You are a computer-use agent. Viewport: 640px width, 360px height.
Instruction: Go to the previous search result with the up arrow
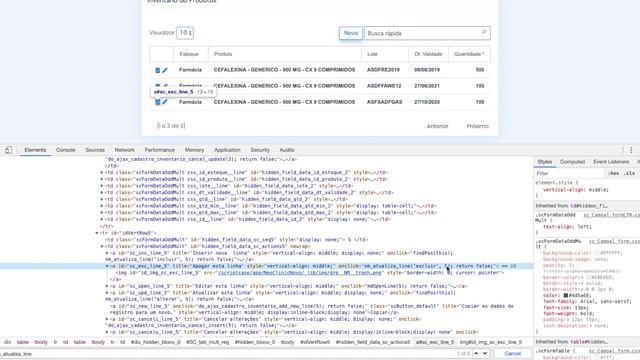click(x=476, y=353)
